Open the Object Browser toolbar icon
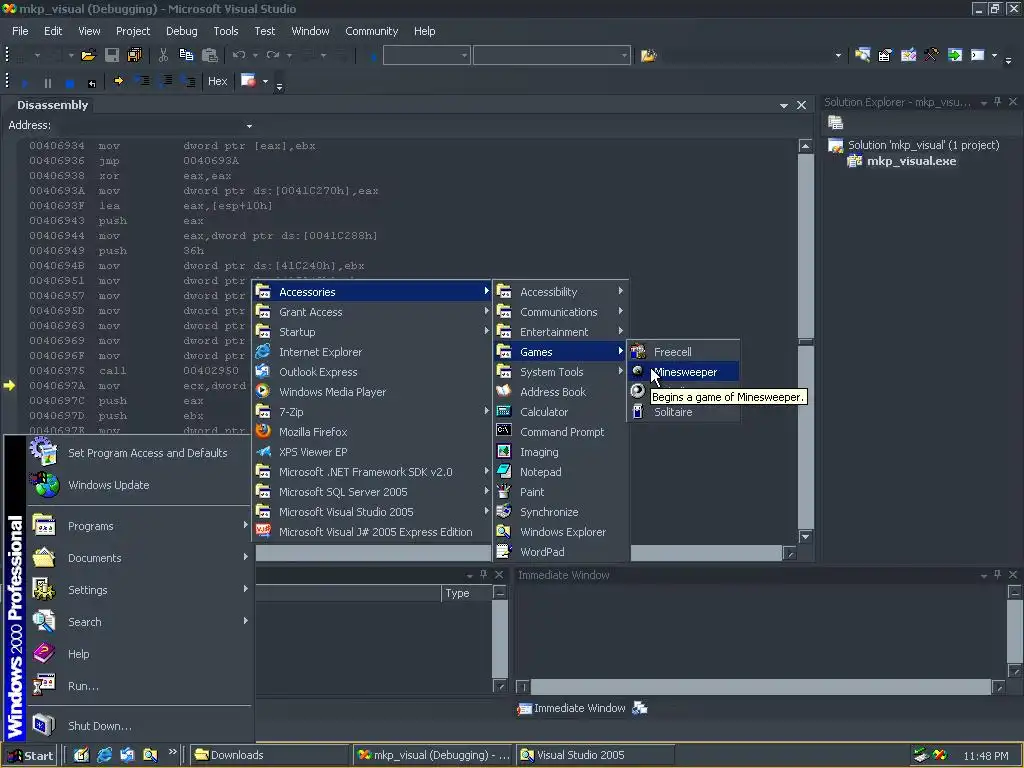The height and width of the screenshot is (768, 1024). (908, 56)
